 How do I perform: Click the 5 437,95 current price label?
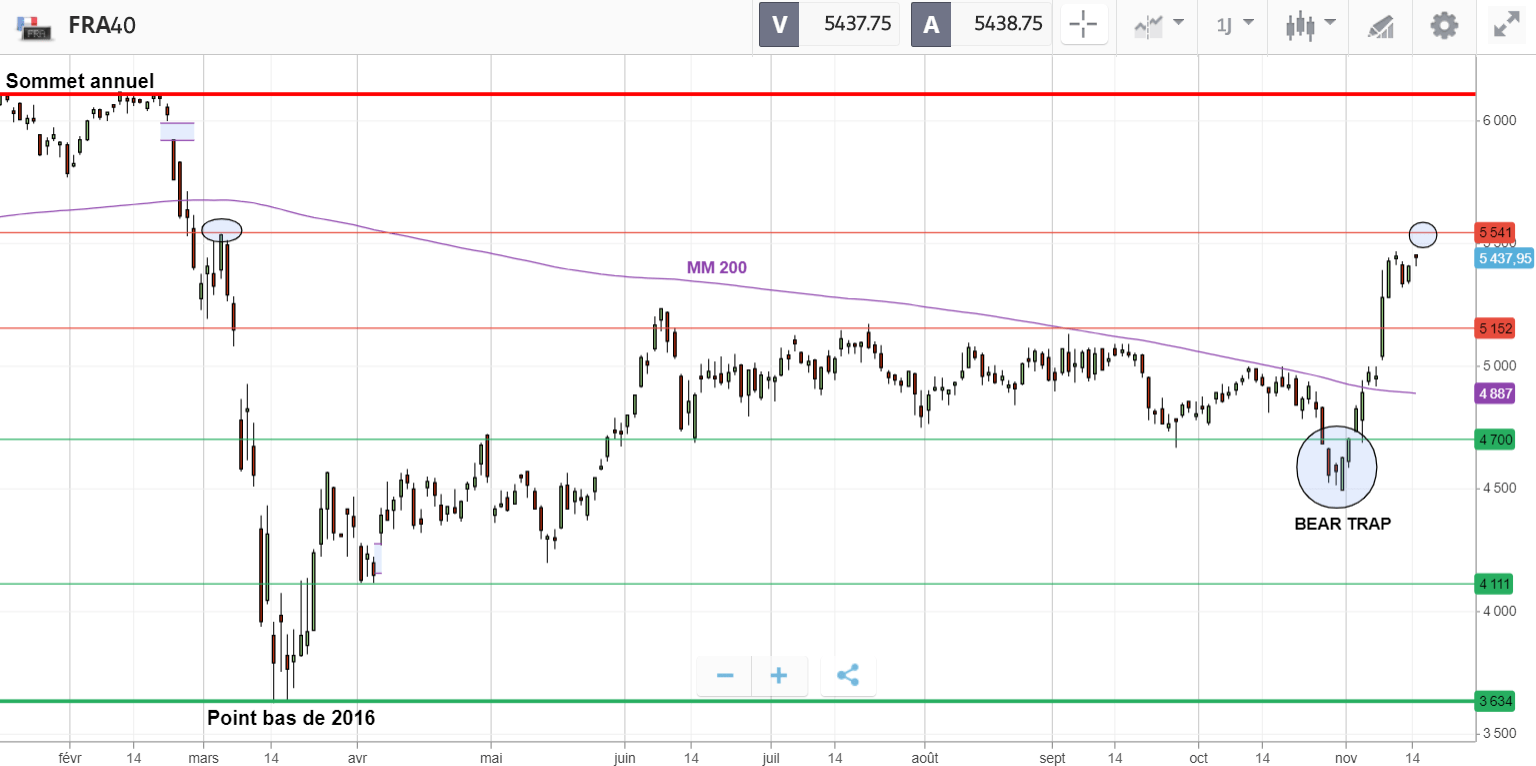(1505, 258)
